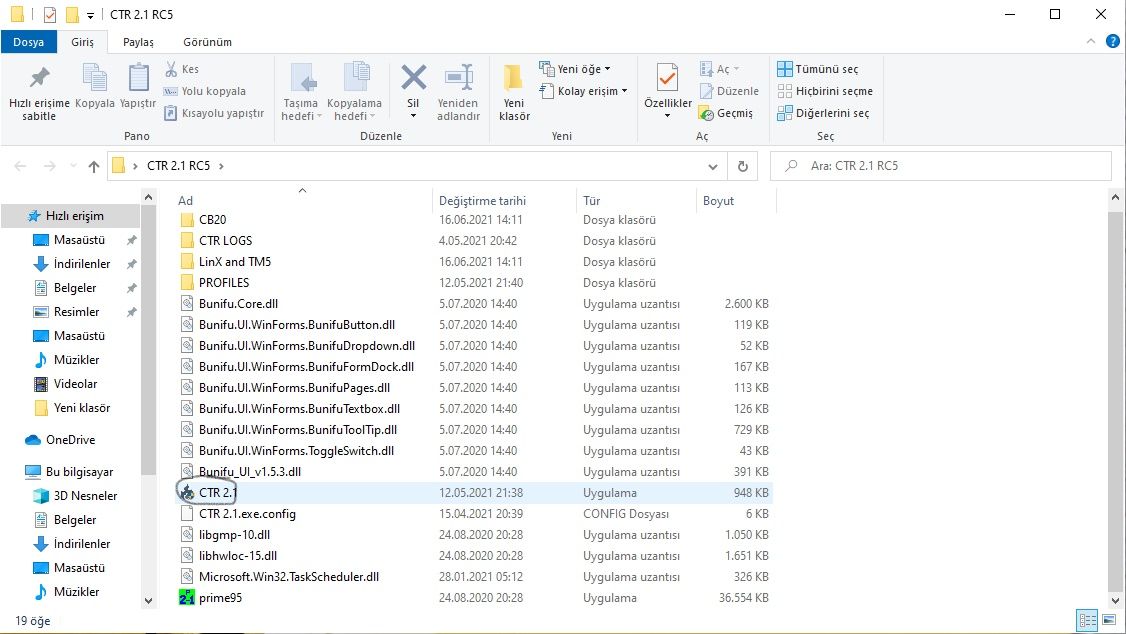
Task: Sort by Değiştirme tarihi column
Action: click(x=504, y=200)
